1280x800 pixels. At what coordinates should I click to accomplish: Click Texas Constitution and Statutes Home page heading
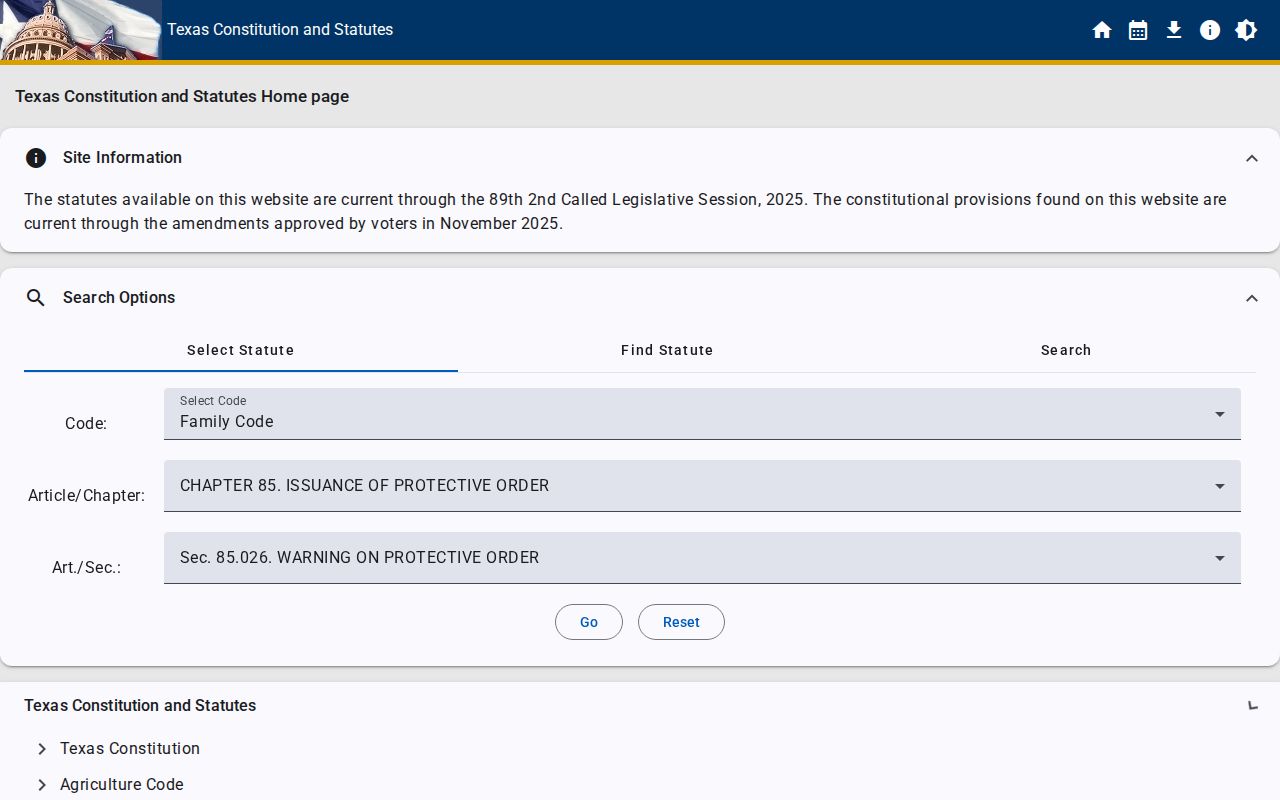tap(182, 97)
